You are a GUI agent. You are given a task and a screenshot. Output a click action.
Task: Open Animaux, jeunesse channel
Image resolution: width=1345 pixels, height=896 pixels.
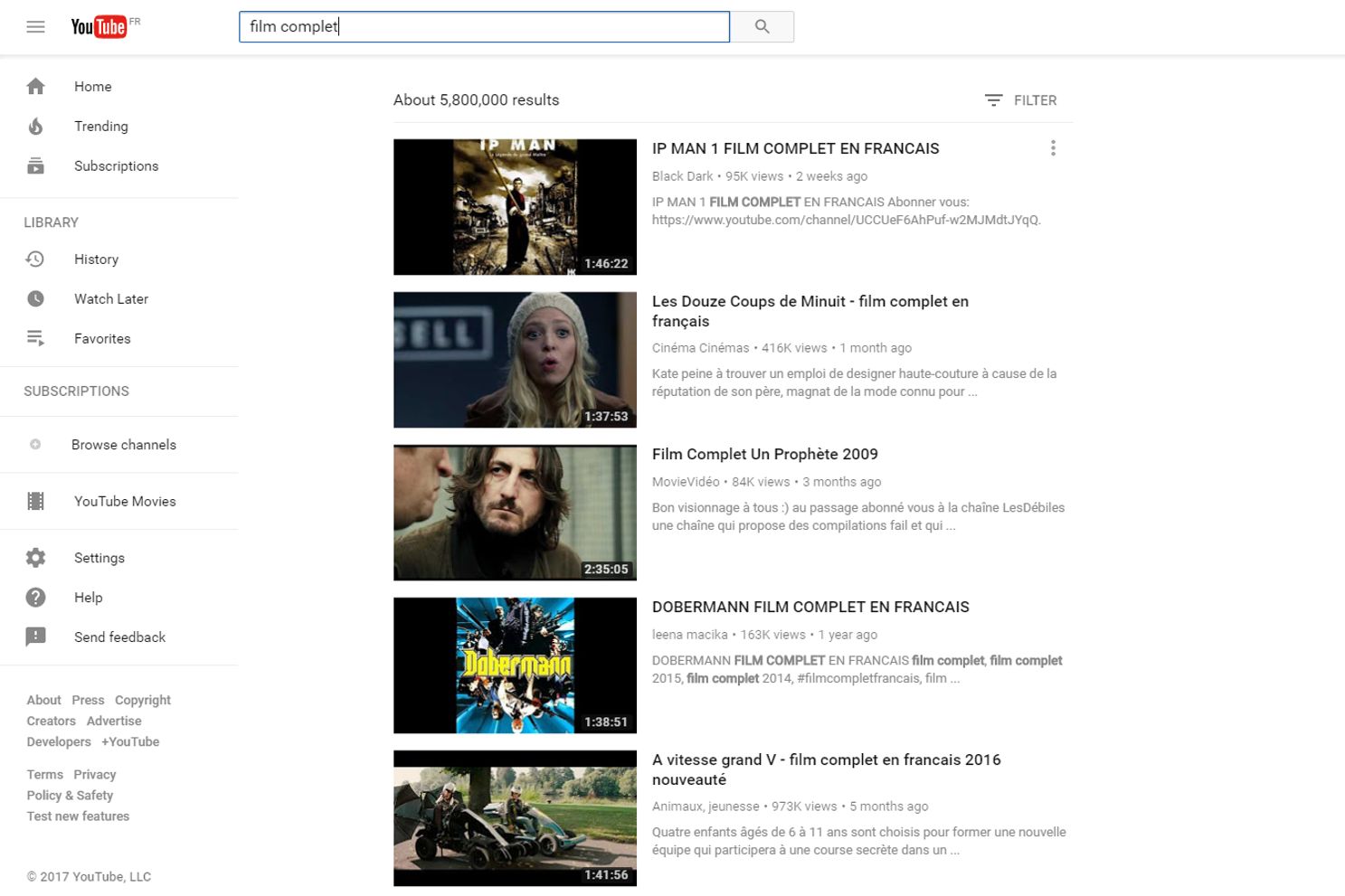pos(706,806)
